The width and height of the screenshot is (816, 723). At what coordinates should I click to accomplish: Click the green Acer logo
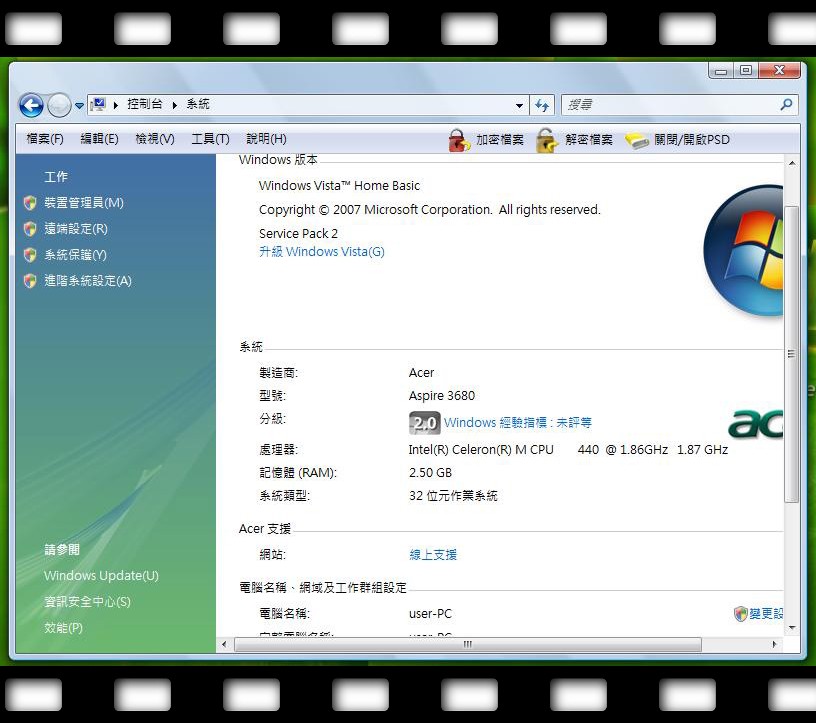point(756,423)
